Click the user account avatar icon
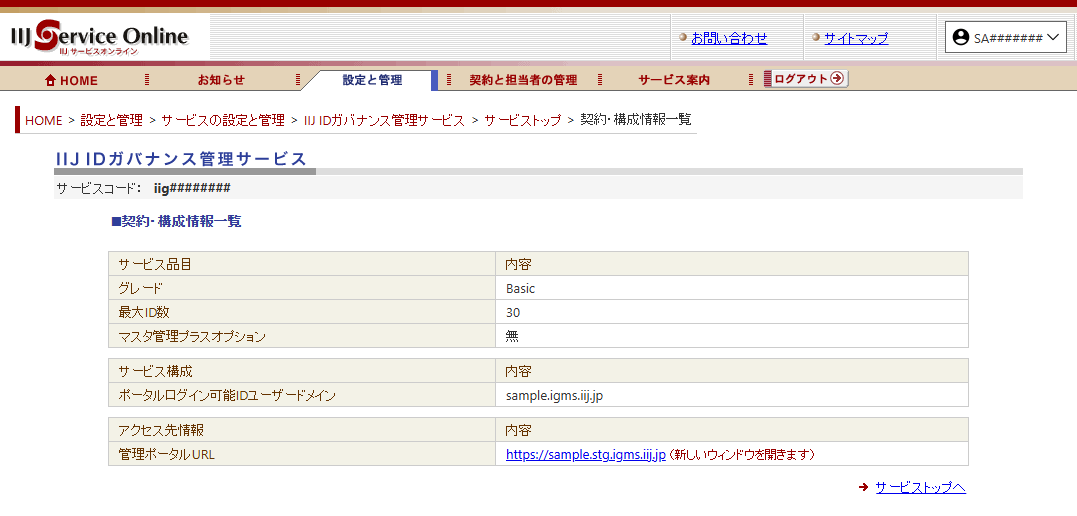Screen dimensions: 1077x516 coord(960,38)
